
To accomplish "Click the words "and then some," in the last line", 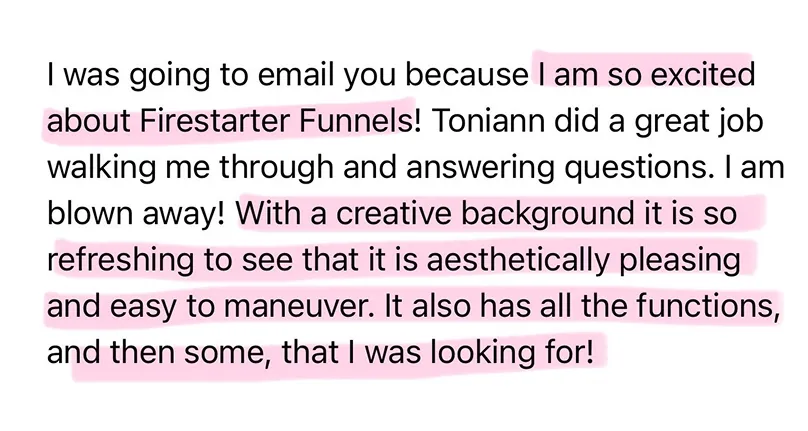I will 159,353.
